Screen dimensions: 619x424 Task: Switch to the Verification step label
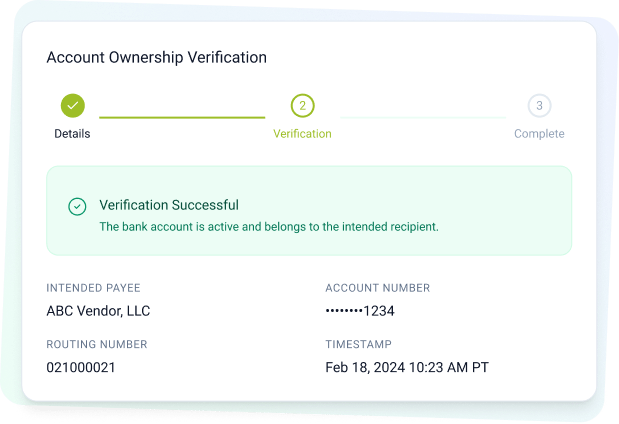[302, 134]
